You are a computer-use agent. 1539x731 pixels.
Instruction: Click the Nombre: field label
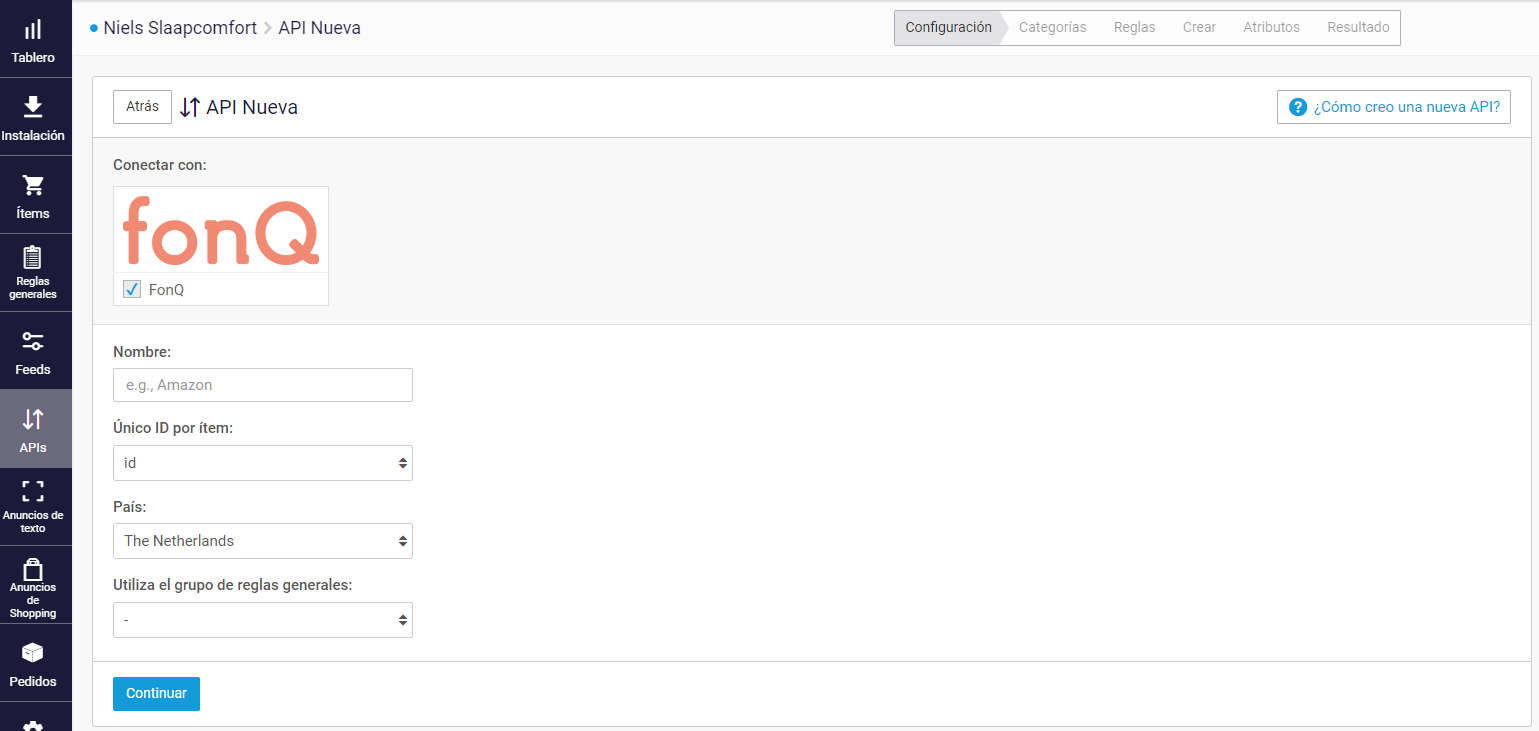pos(142,352)
